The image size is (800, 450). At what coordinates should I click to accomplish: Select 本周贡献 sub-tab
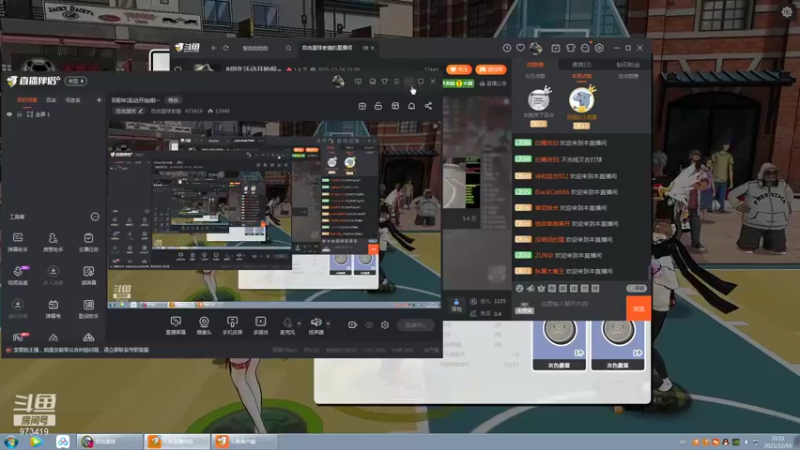tap(582, 76)
